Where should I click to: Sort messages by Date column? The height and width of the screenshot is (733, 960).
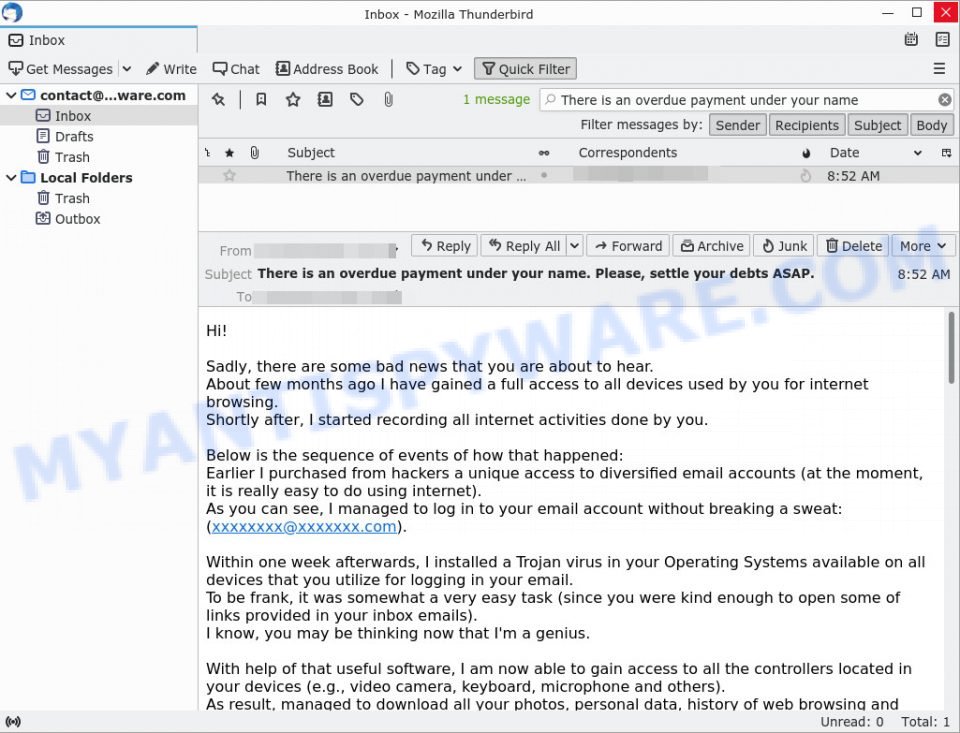click(x=844, y=152)
